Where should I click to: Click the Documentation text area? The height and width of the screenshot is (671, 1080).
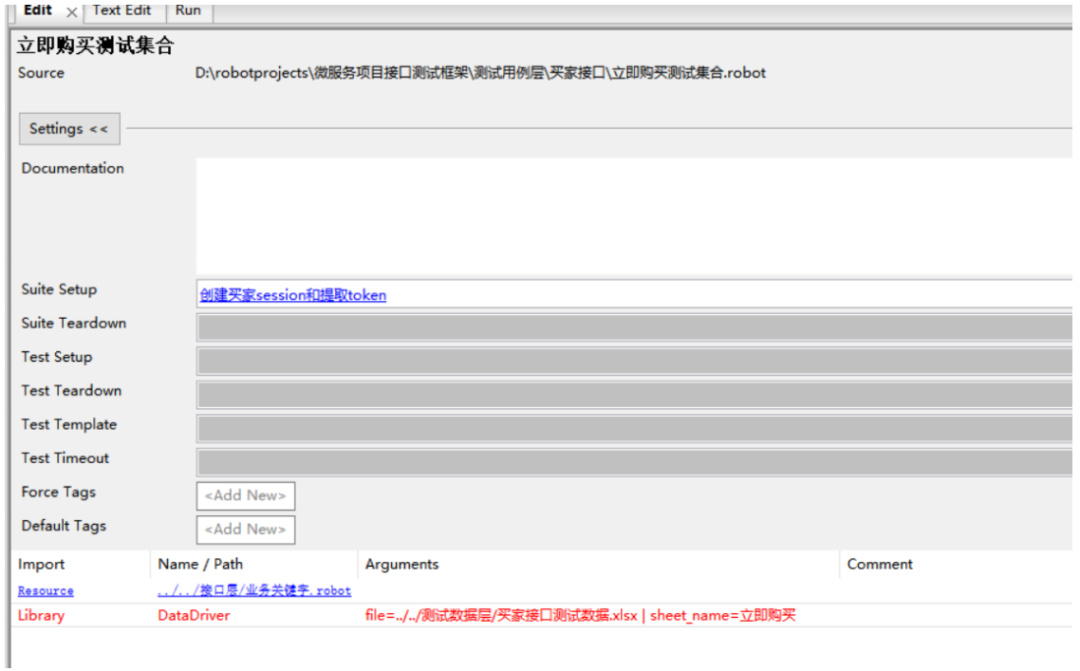point(634,216)
